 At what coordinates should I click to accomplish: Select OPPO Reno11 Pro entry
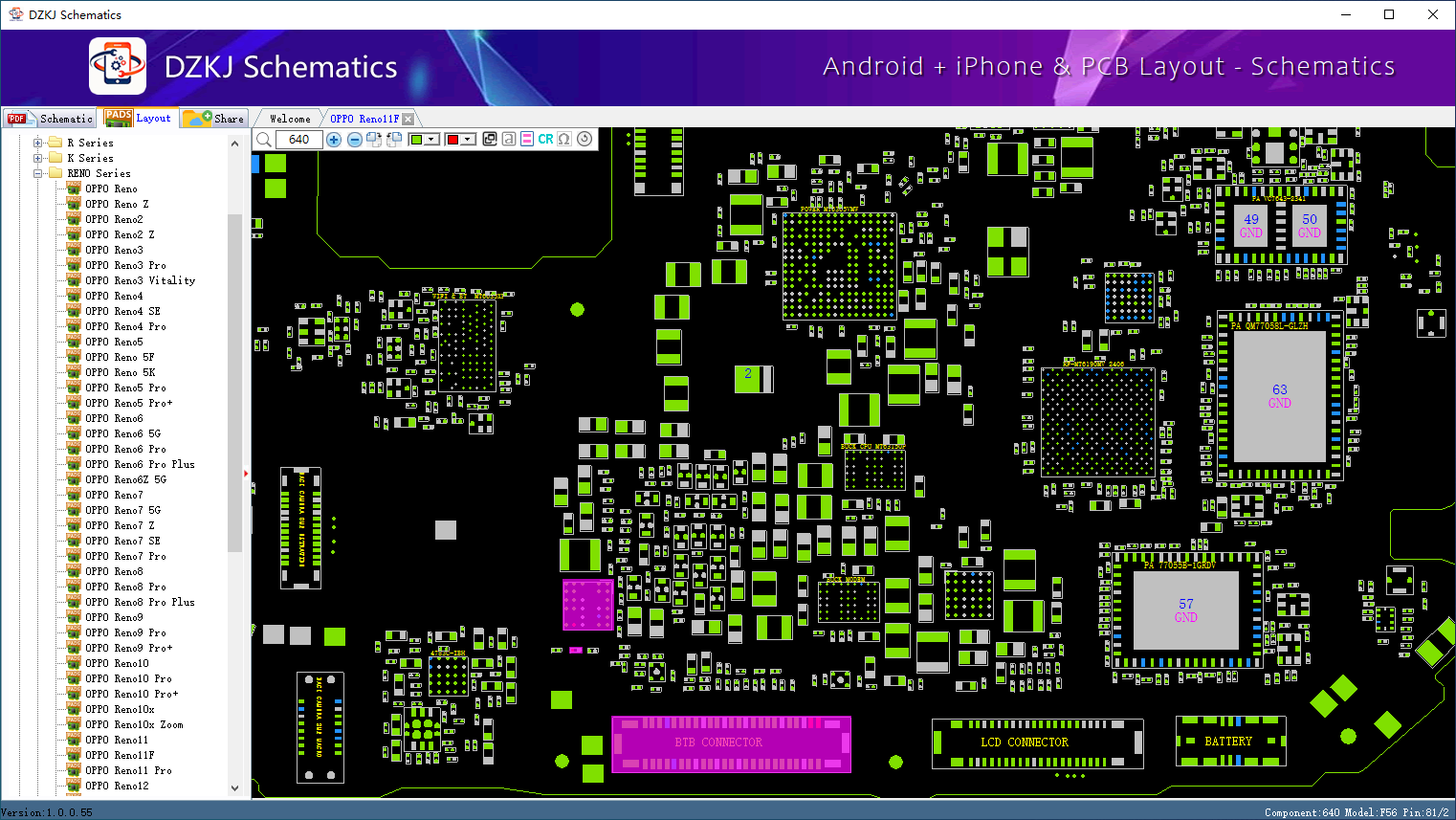pos(128,770)
